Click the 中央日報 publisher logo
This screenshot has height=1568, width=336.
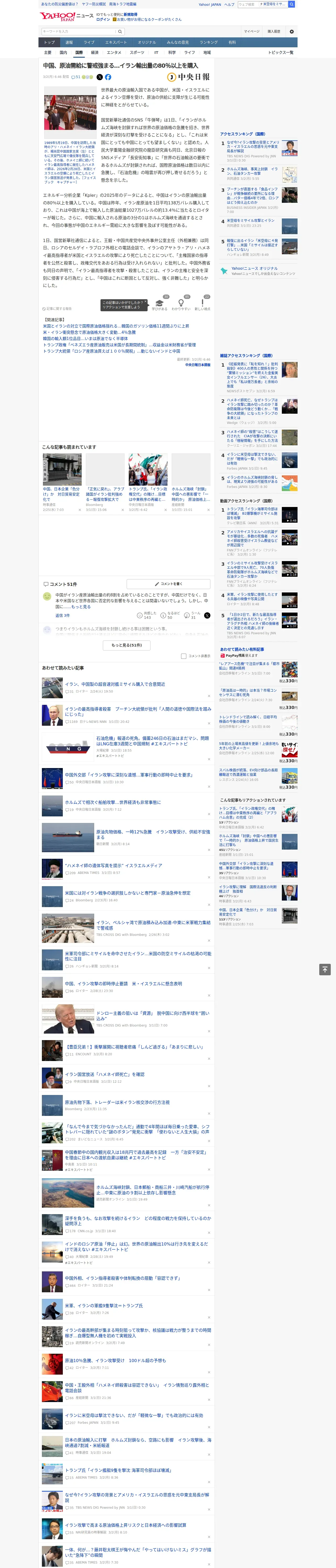(188, 77)
